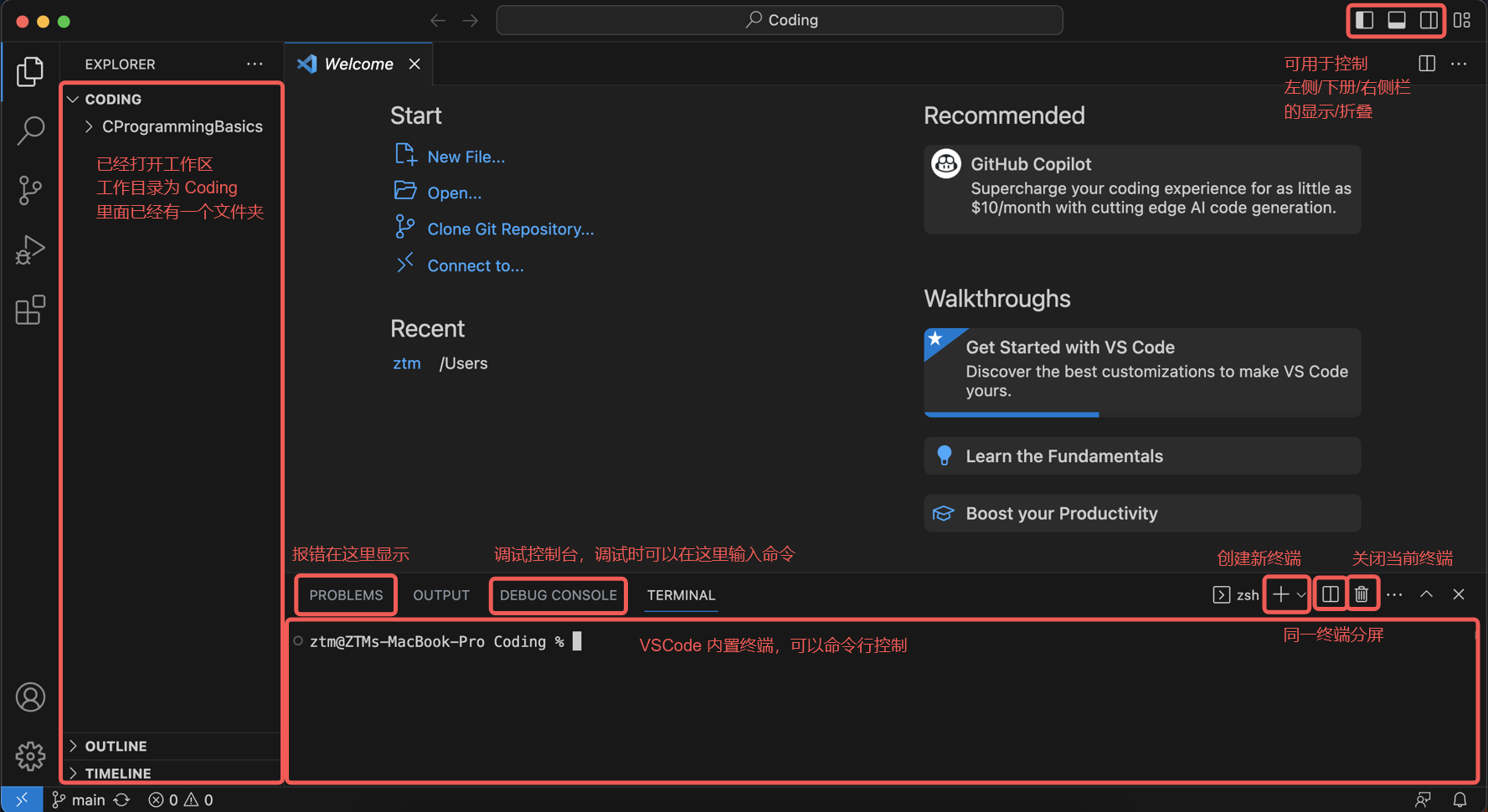Open the Run and Debug view

click(x=30, y=249)
